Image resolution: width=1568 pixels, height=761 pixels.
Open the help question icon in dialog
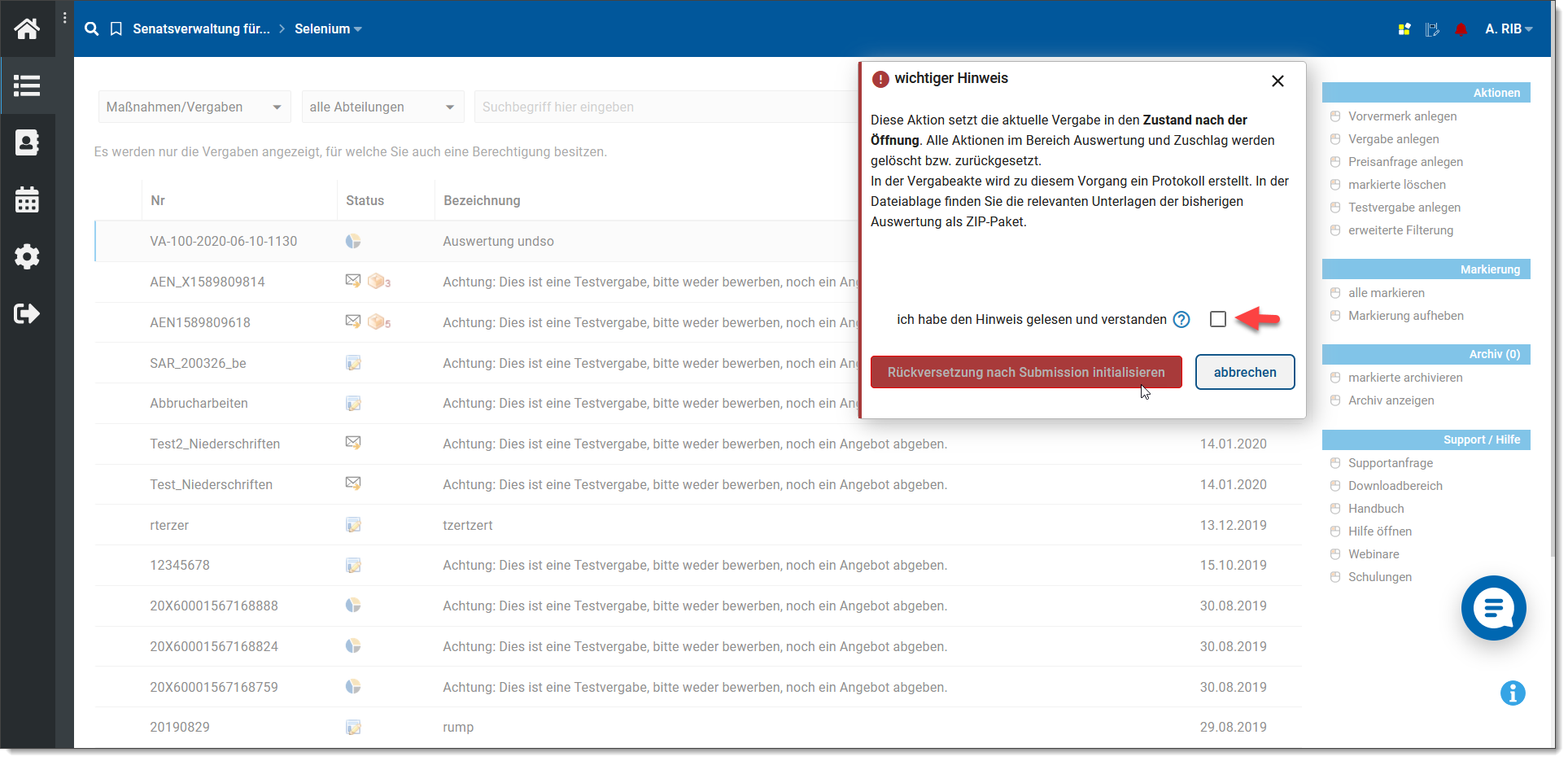point(1181,320)
